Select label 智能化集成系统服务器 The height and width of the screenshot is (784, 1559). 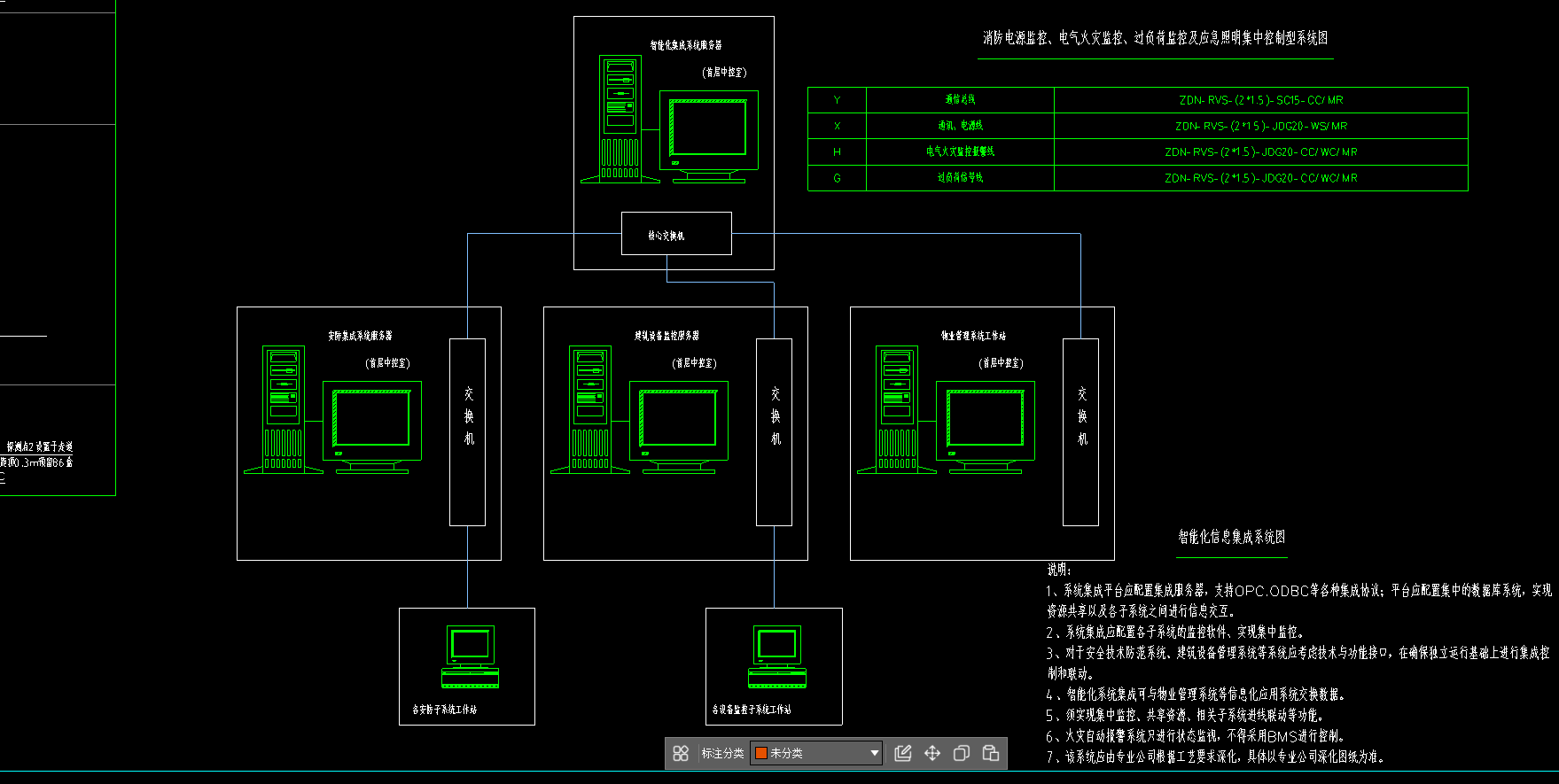point(685,44)
